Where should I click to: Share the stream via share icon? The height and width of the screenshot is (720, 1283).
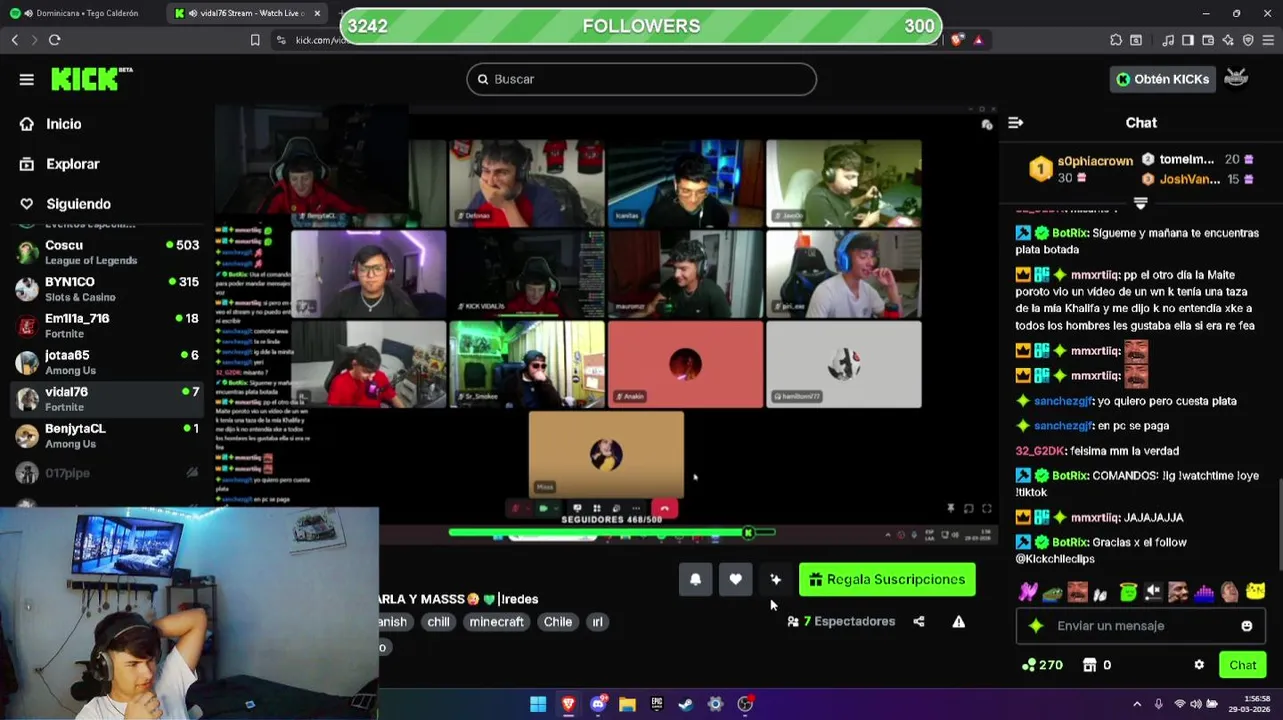[918, 621]
